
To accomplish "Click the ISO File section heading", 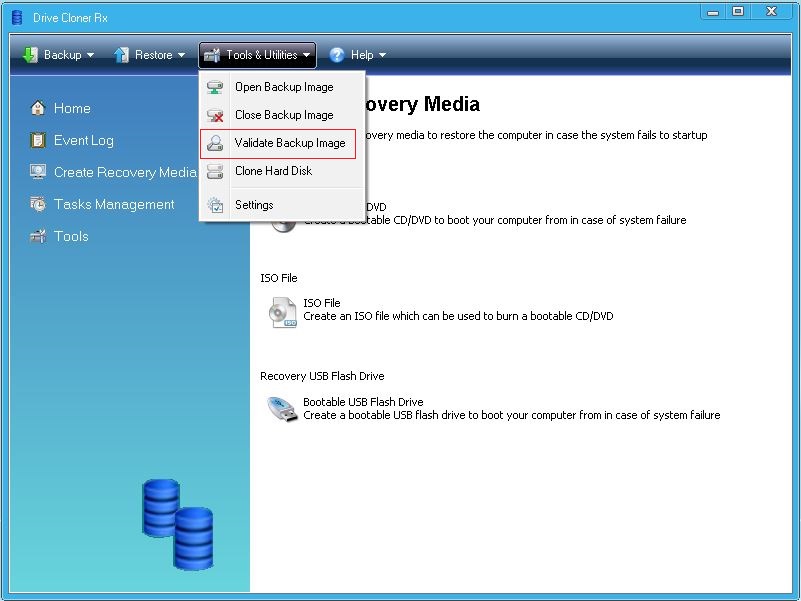I will pos(279,278).
